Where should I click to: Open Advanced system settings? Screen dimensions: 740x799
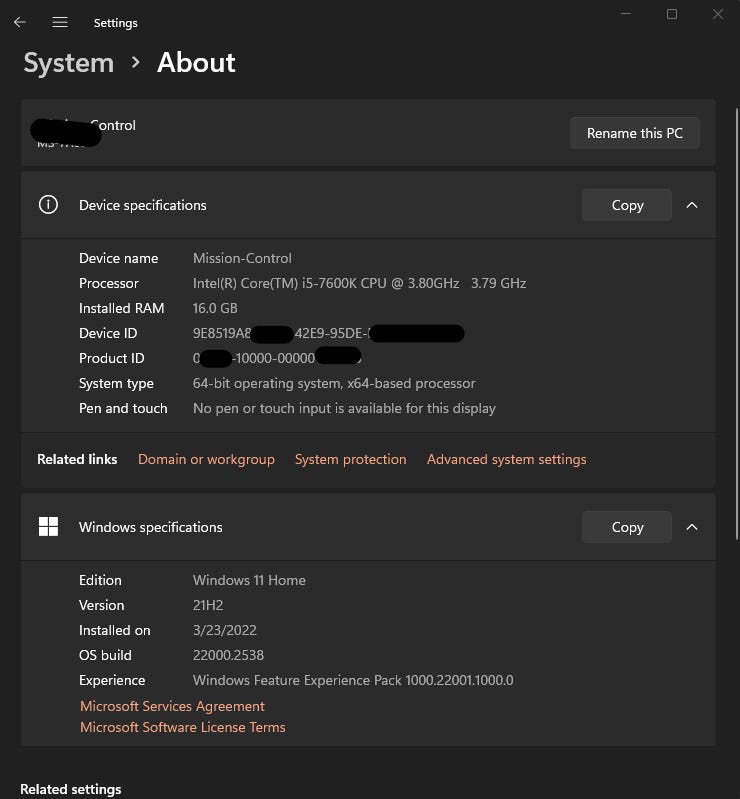pyautogui.click(x=506, y=459)
